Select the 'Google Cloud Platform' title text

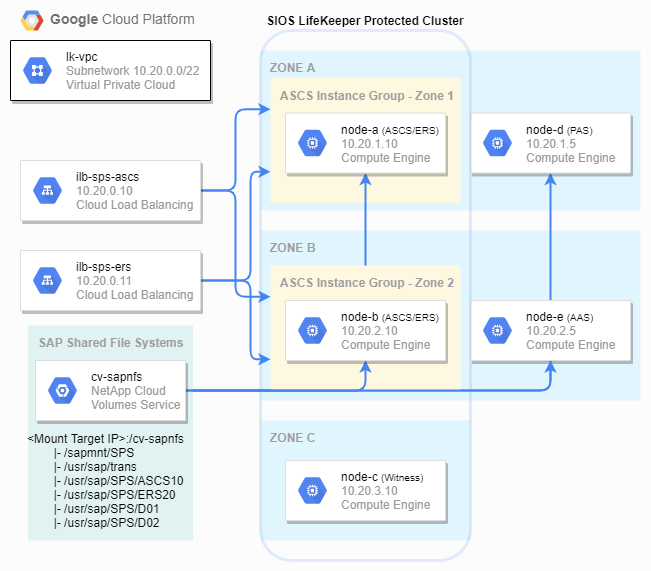click(x=122, y=20)
